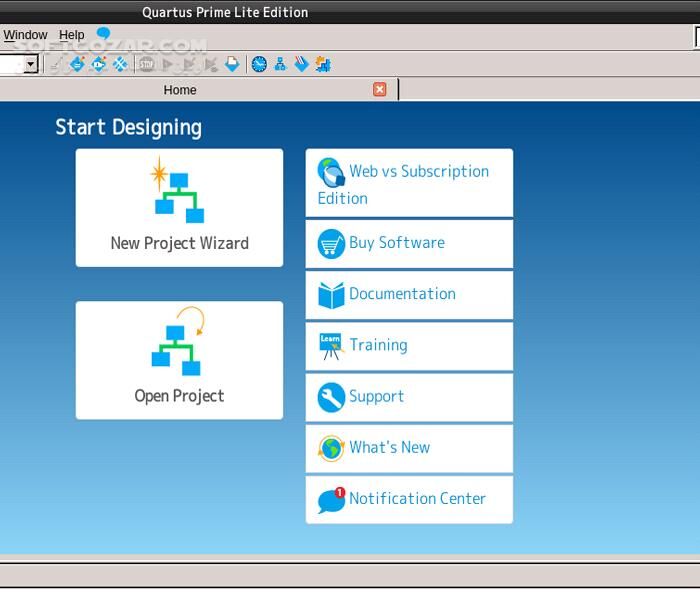Viewport: 700px width, 600px height.
Task: Close the Home tab with red X
Action: point(380,89)
